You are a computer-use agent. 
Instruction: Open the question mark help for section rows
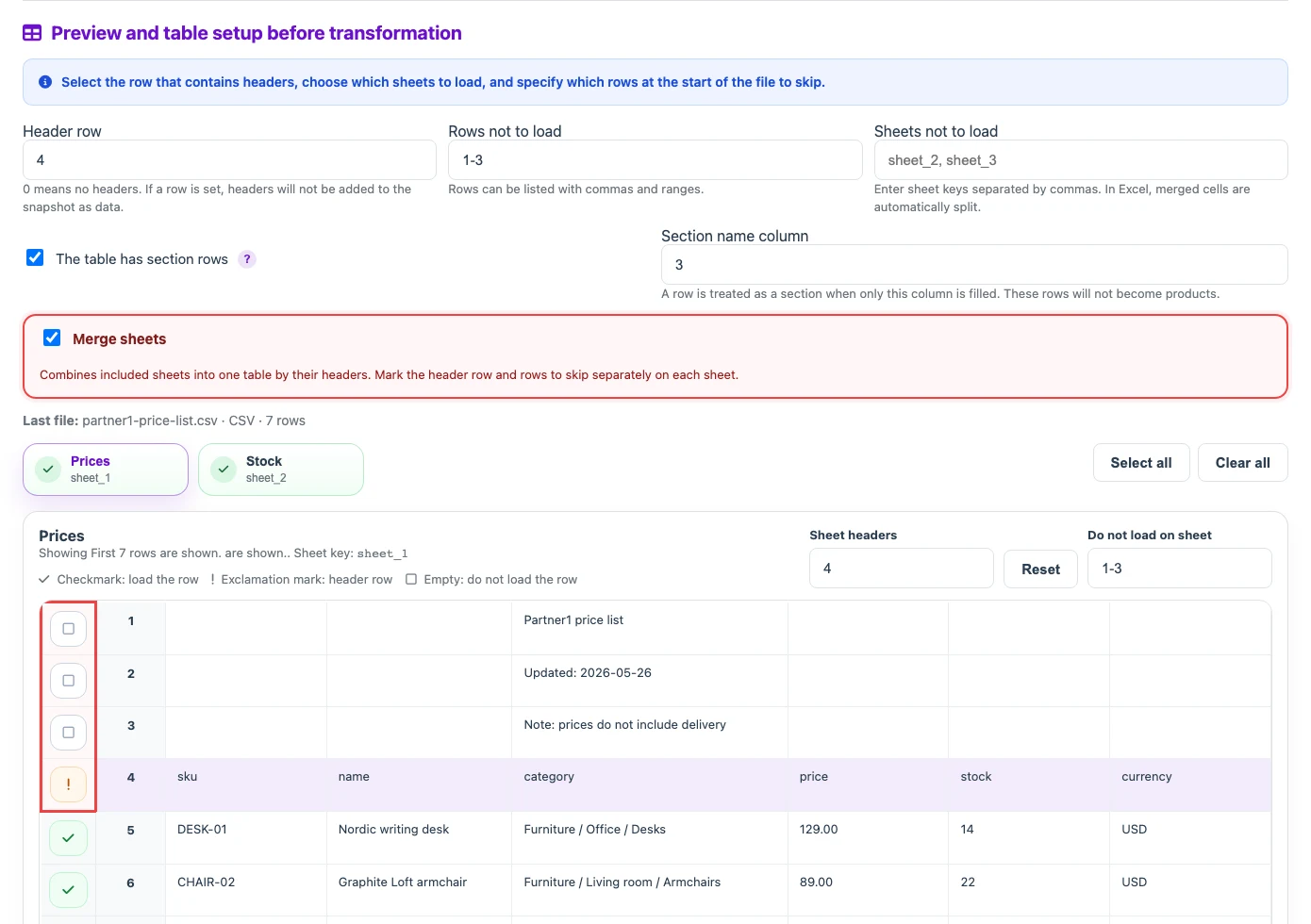(x=247, y=259)
